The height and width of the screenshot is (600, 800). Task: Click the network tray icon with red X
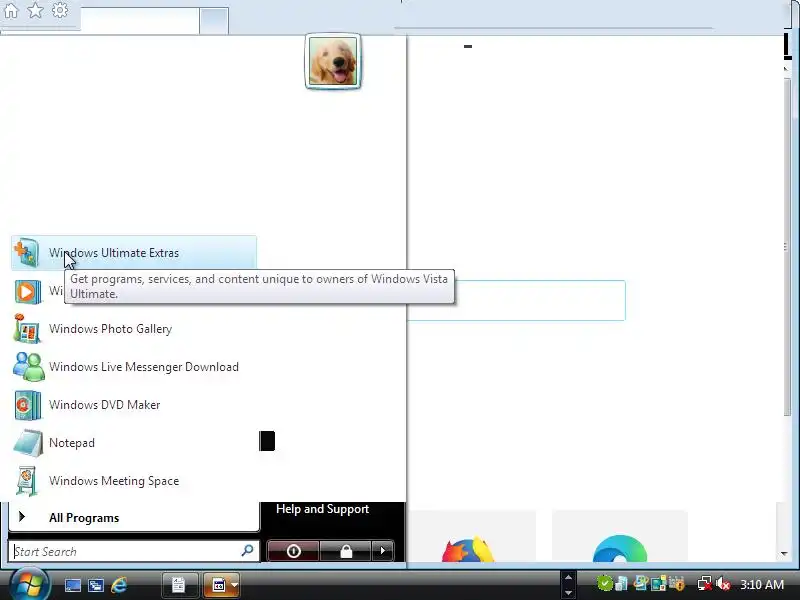(705, 583)
